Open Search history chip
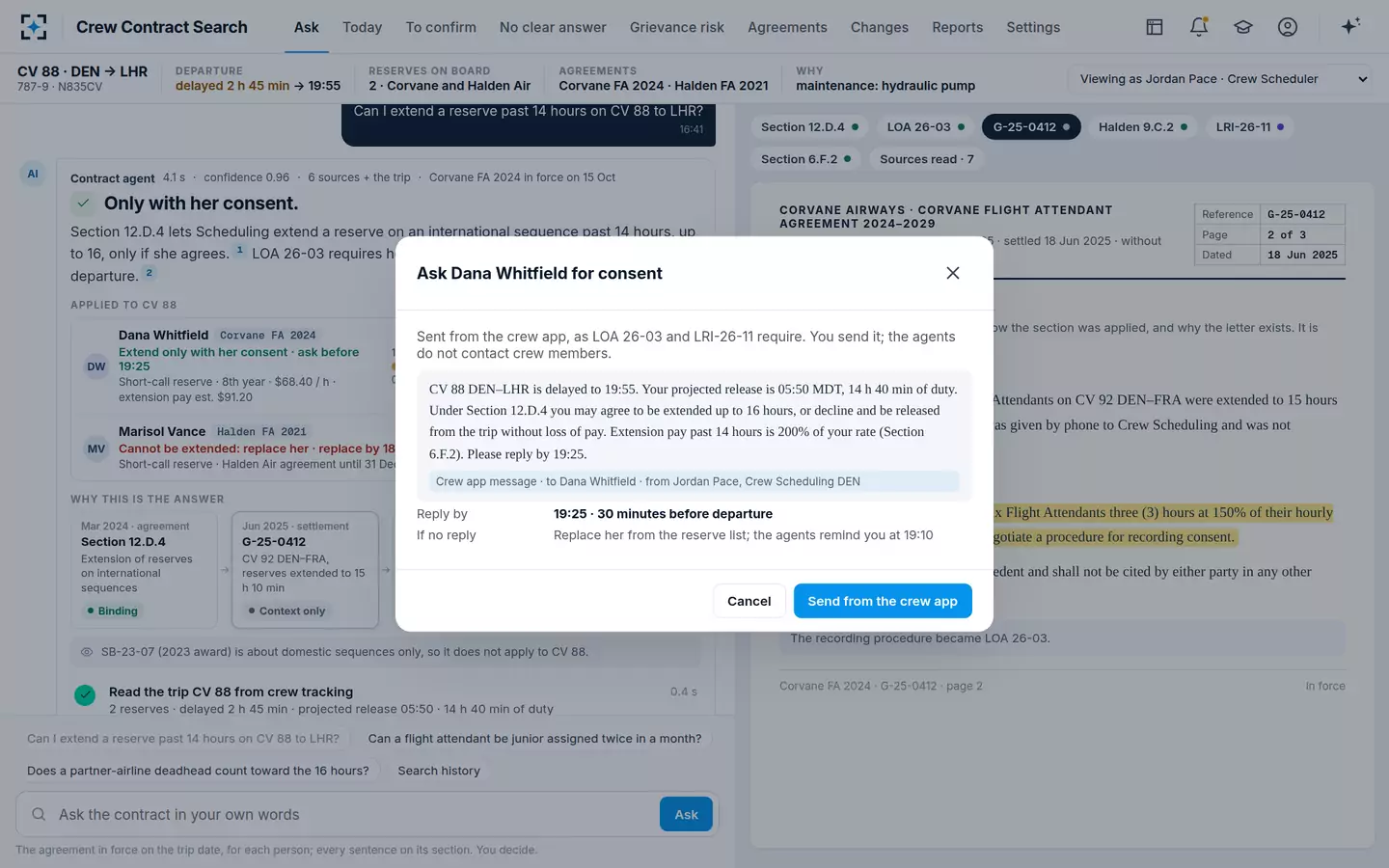This screenshot has height=868, width=1389. click(439, 771)
